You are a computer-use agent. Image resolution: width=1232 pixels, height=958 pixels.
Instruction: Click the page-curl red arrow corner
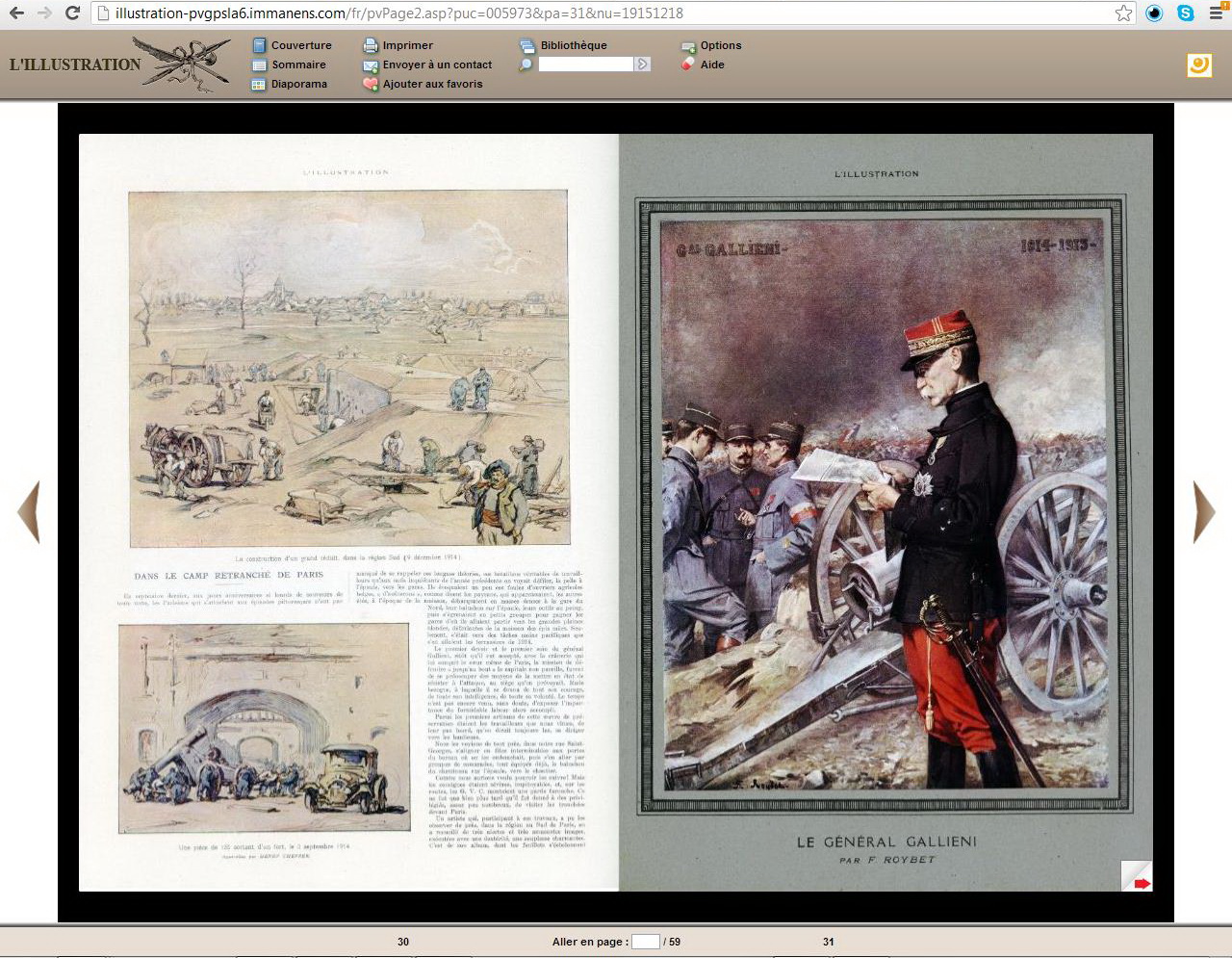pos(1137,875)
